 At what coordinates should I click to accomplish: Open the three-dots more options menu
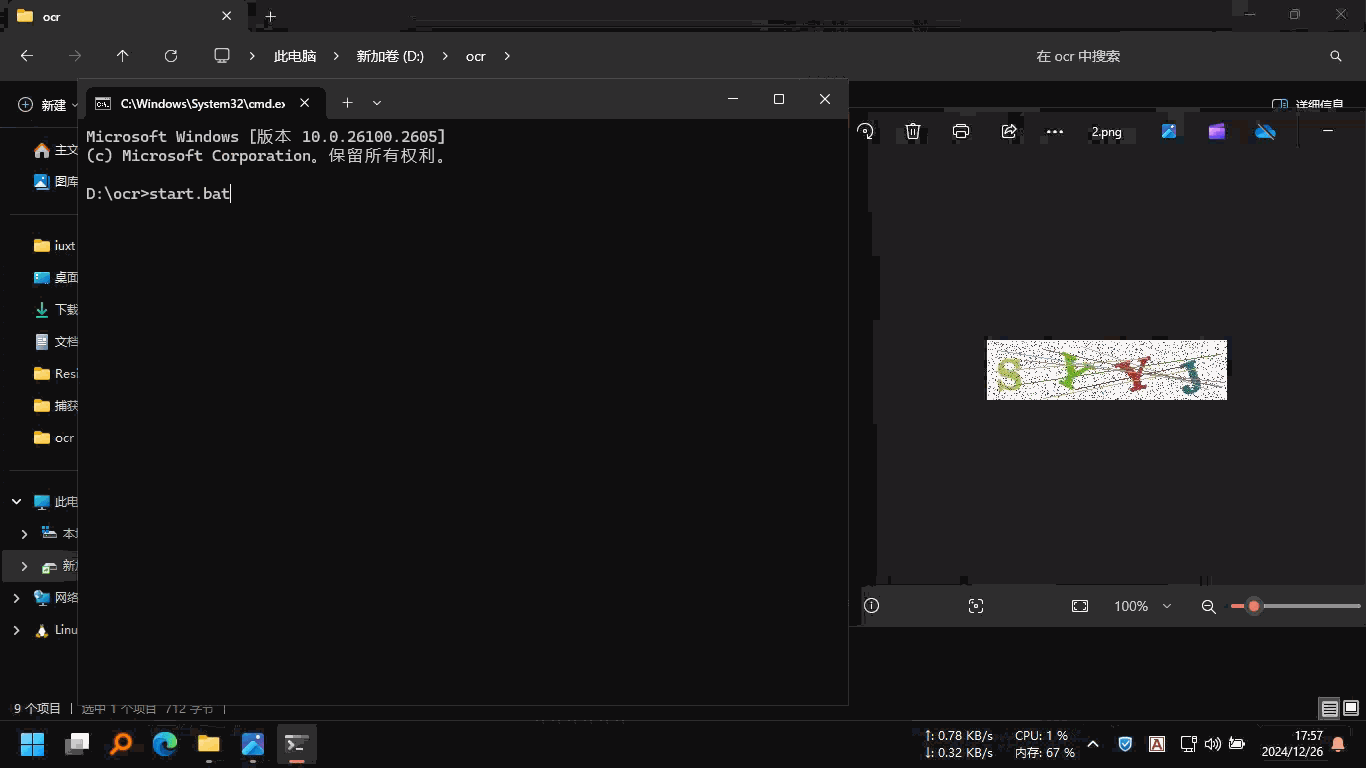tap(1055, 131)
